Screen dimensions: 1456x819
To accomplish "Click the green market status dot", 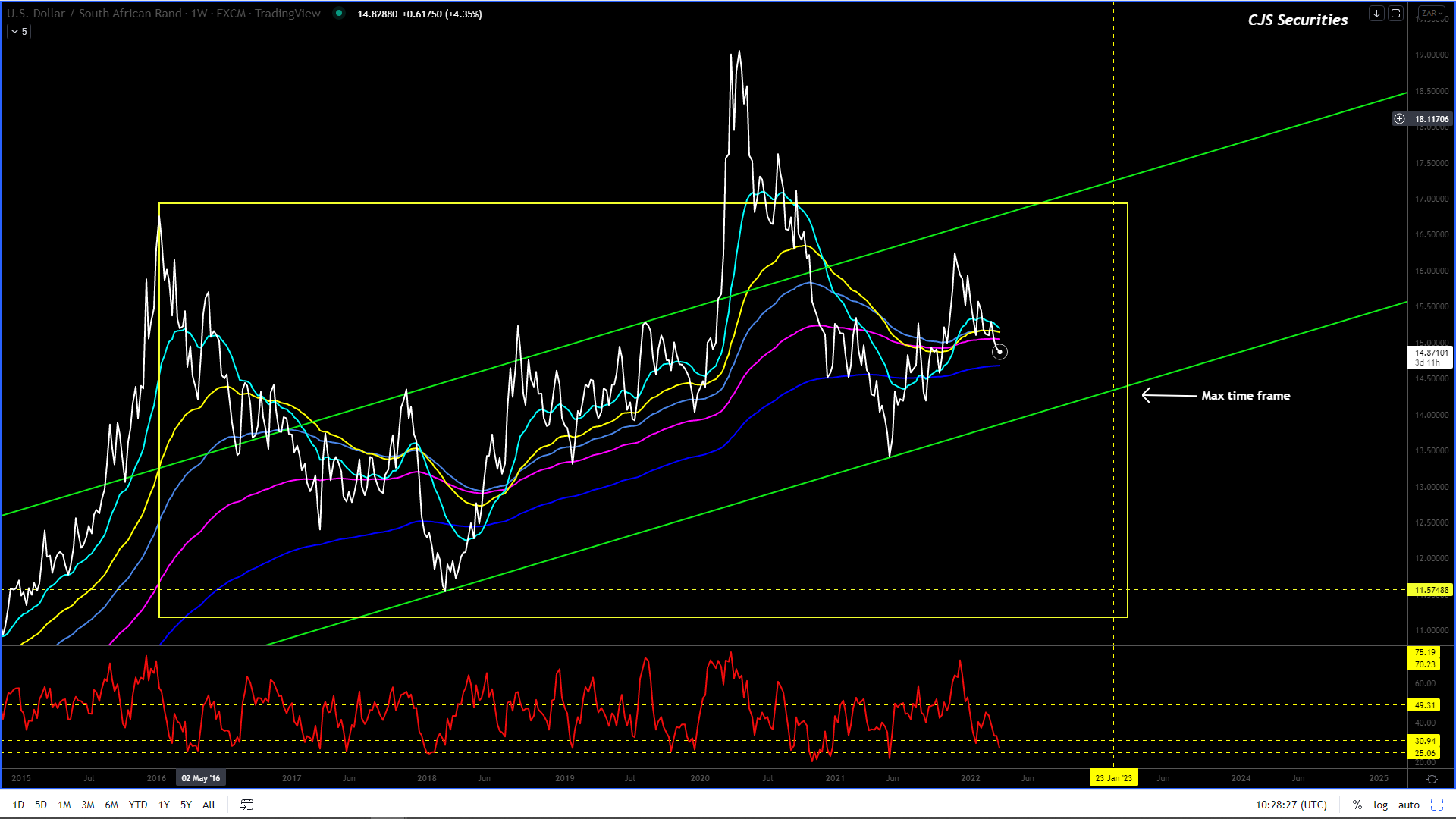I will 339,14.
